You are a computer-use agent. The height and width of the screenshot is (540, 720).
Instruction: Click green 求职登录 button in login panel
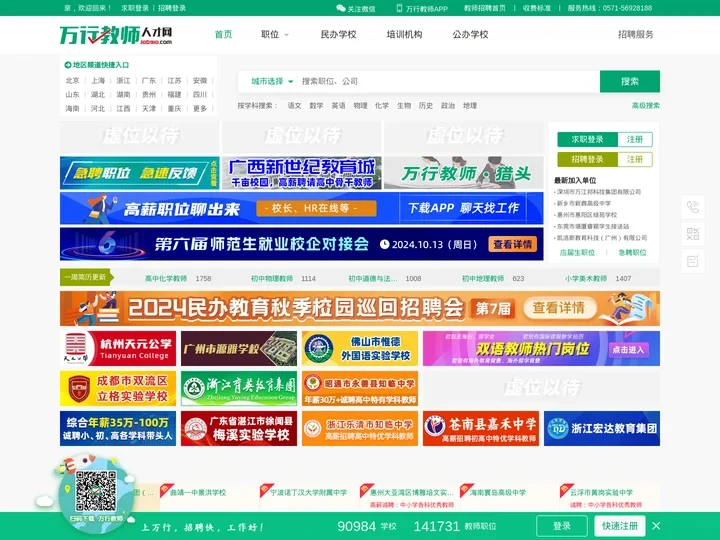click(x=587, y=139)
